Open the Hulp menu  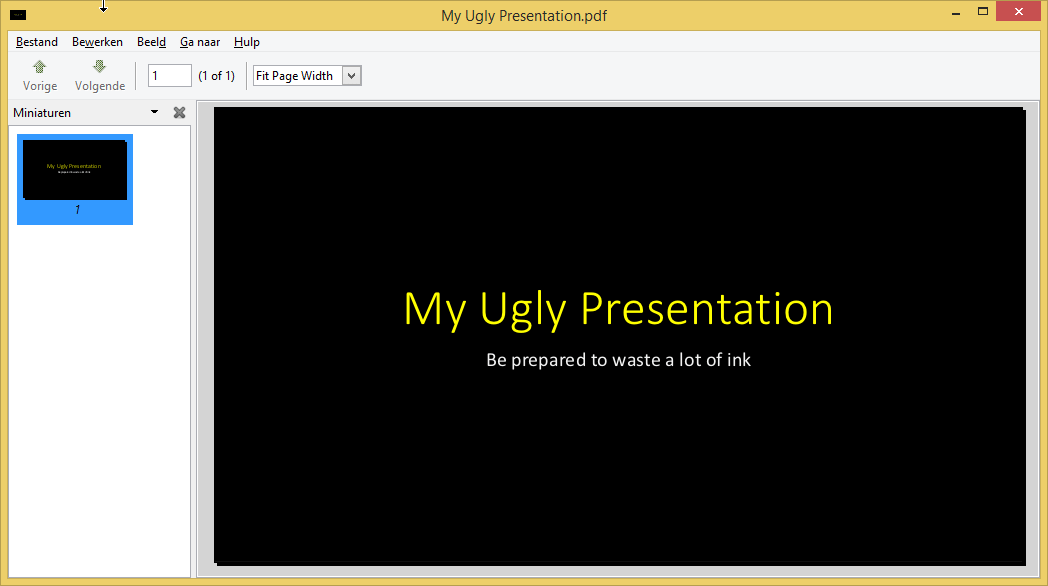pyautogui.click(x=246, y=42)
